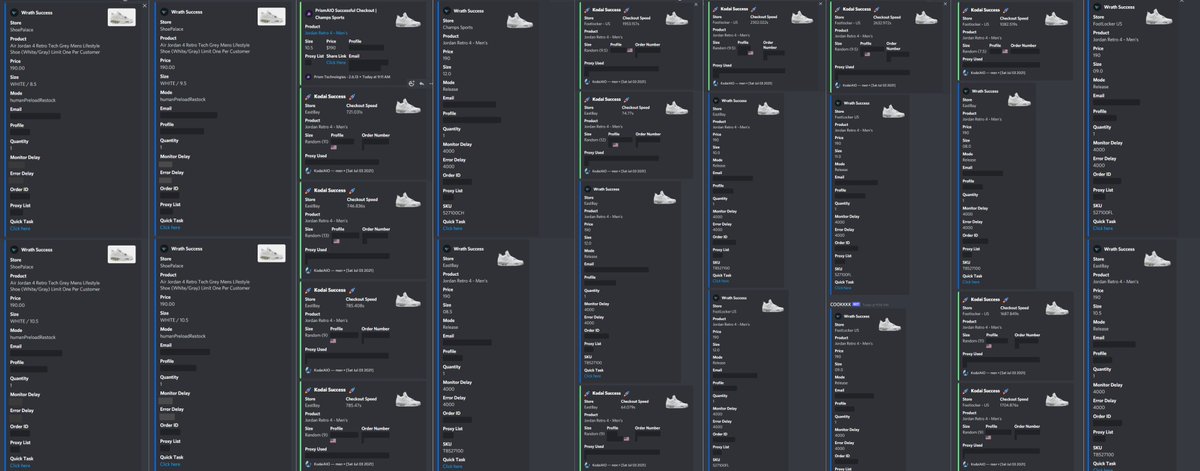Click the shoe thumbnail in the Wrath EastBay size 08.0 card
This screenshot has height=471, width=1200.
click(x=1018, y=99)
